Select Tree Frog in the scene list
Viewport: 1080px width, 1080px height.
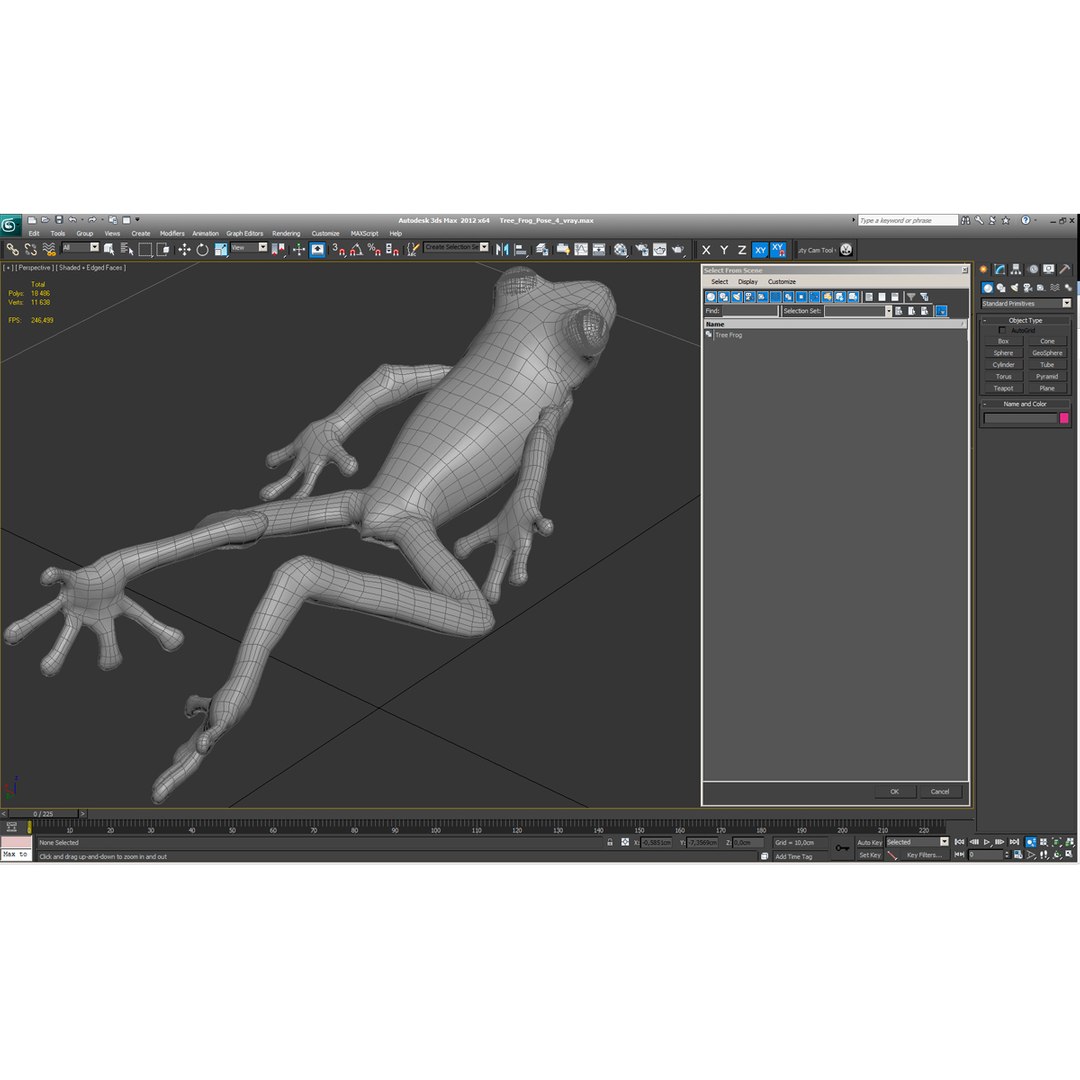(728, 335)
